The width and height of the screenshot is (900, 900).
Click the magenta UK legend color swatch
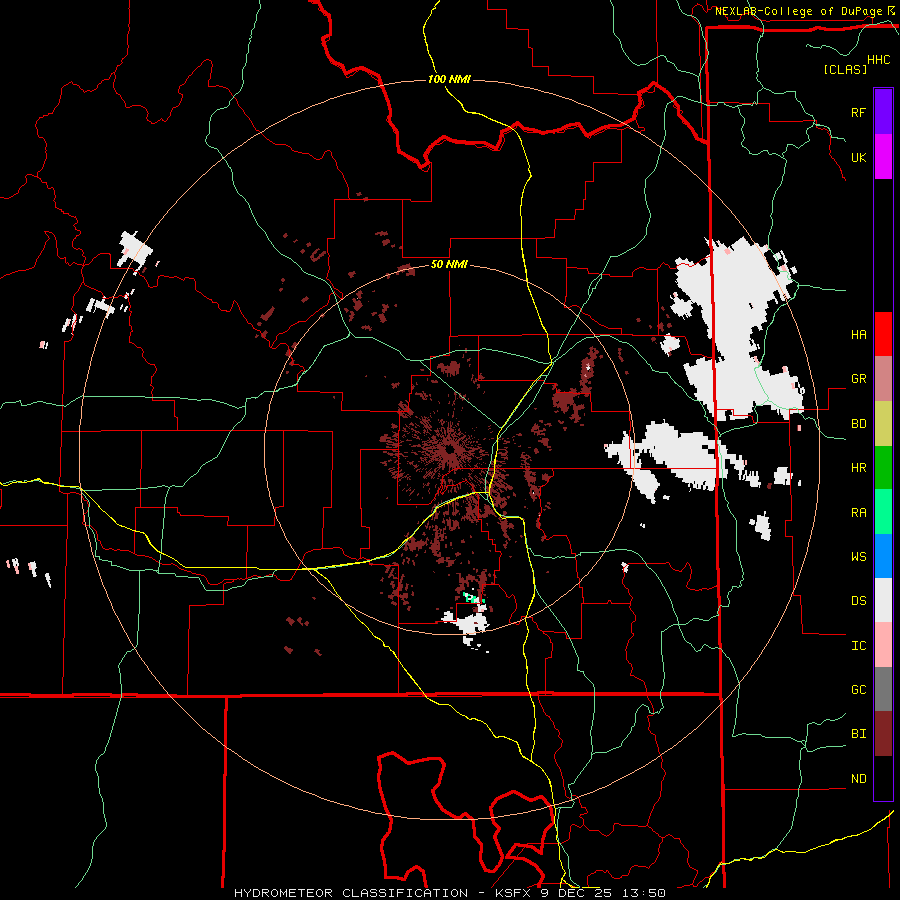click(x=883, y=157)
